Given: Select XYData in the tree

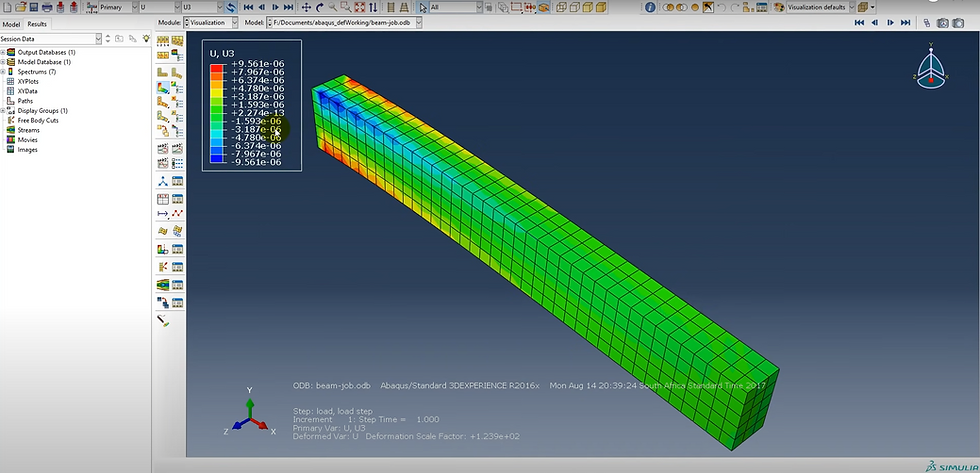Looking at the screenshot, I should (27, 91).
